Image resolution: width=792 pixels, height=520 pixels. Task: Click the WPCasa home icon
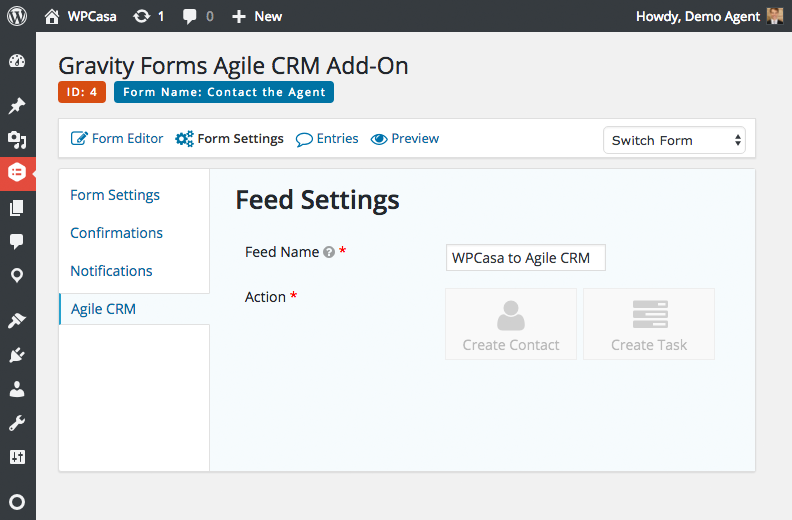[52, 17]
